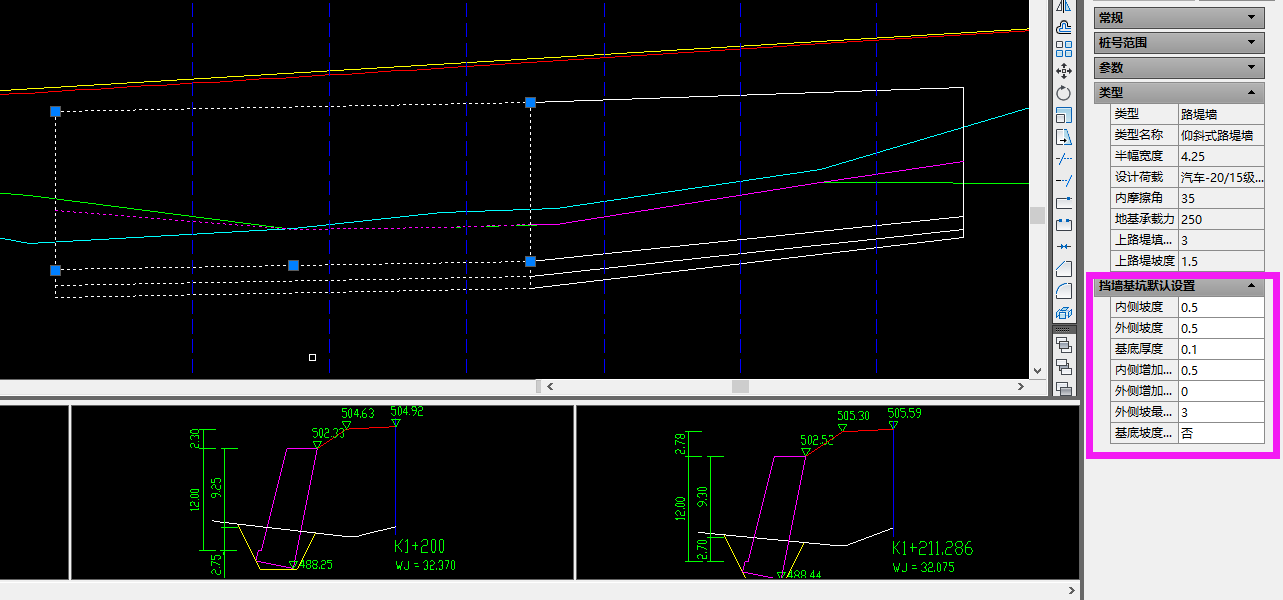Open the 基底坡度 value showing 否
1283x600 pixels.
point(1220,433)
